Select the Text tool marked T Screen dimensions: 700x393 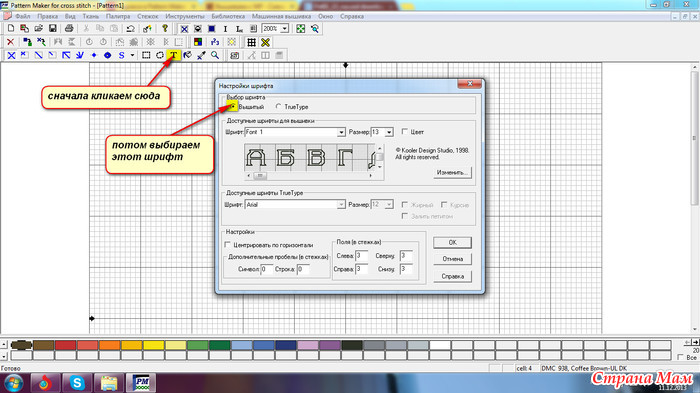(174, 55)
